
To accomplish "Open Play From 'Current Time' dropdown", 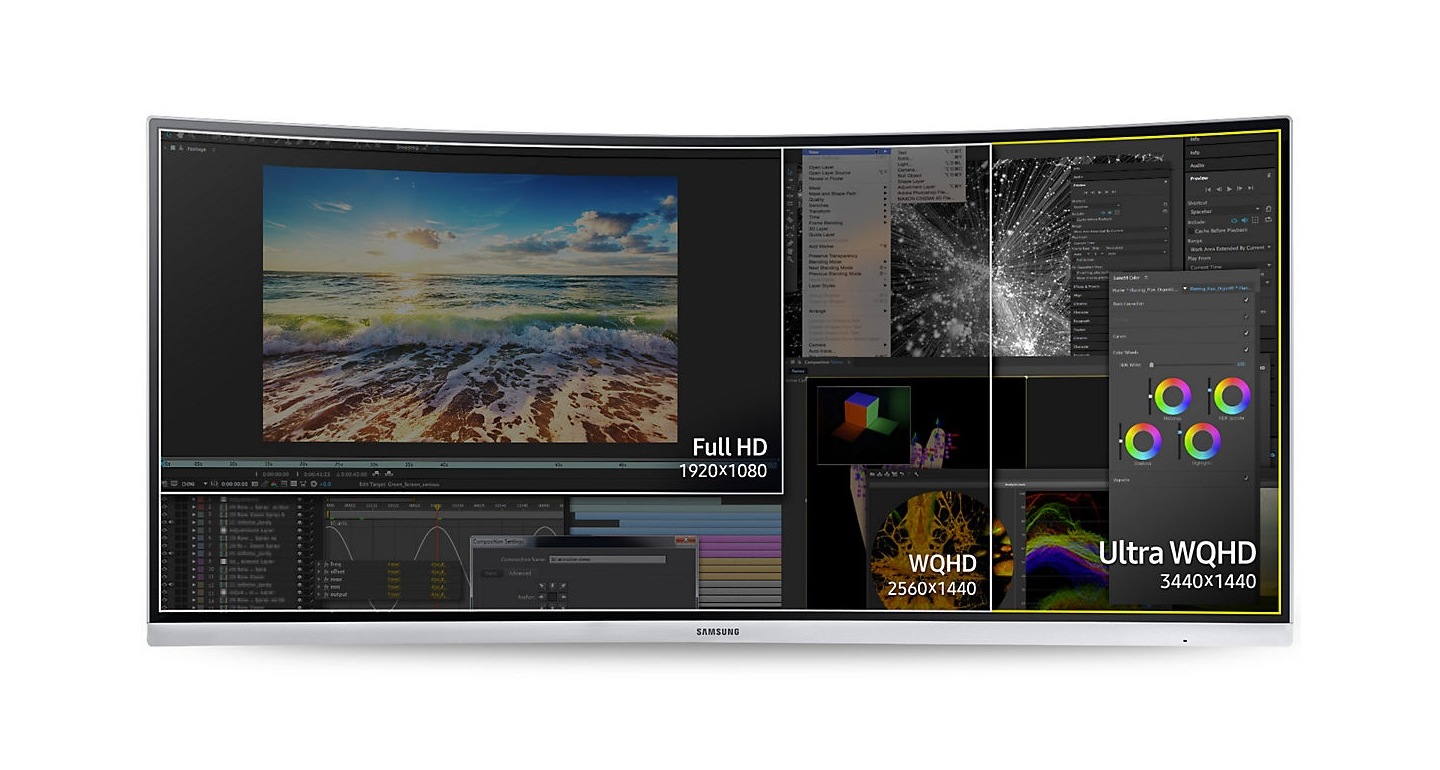I will point(1228,267).
